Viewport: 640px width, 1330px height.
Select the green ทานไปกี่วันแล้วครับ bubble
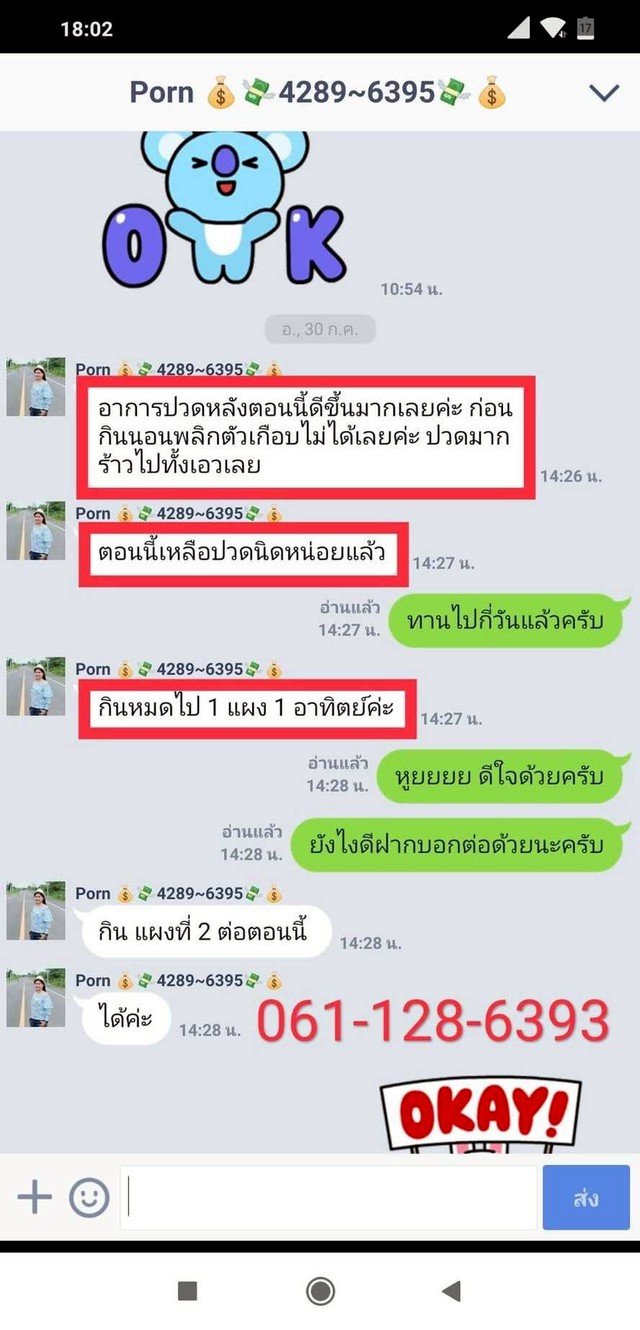[511, 620]
